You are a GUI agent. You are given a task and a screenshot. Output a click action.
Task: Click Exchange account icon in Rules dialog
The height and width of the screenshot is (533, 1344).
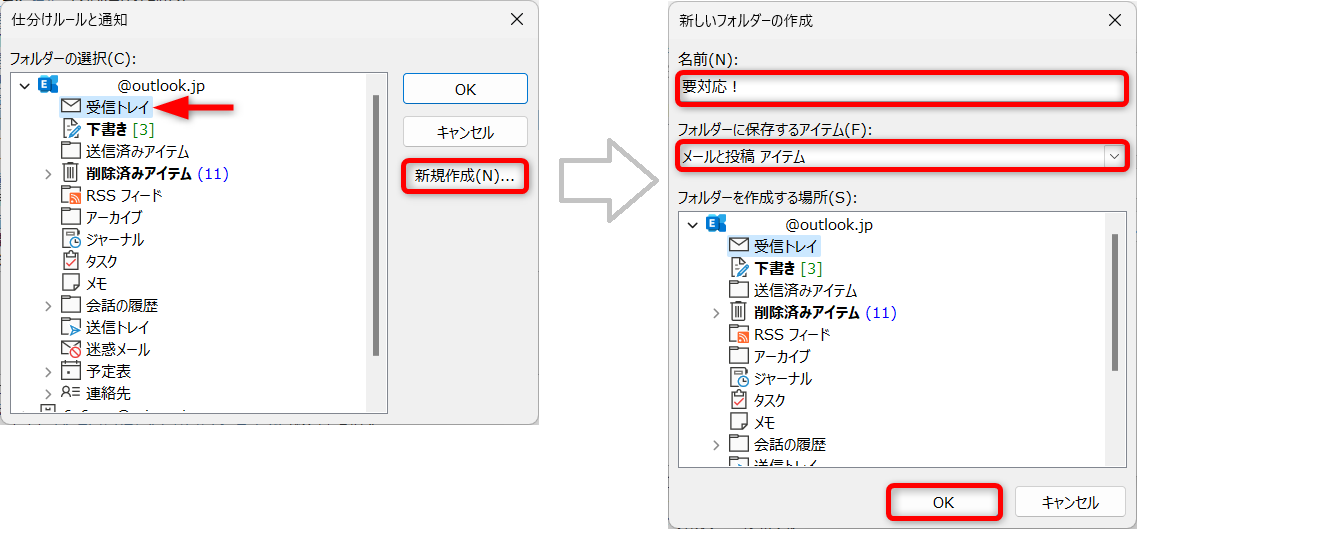tap(48, 85)
